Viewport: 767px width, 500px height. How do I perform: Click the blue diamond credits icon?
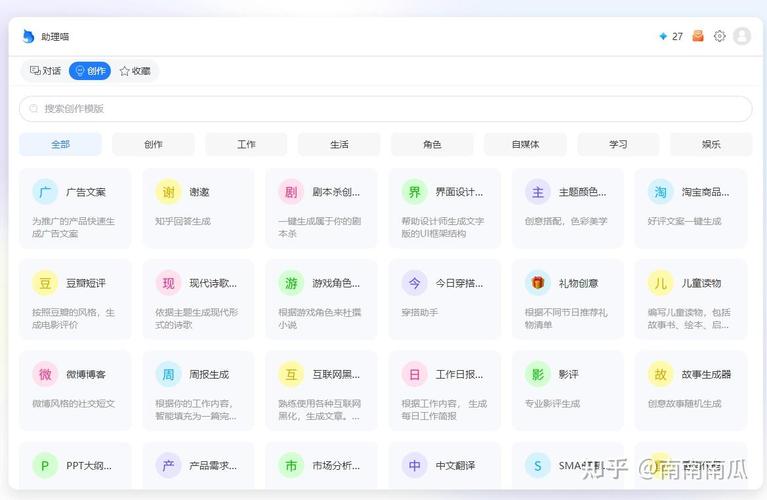click(x=663, y=36)
